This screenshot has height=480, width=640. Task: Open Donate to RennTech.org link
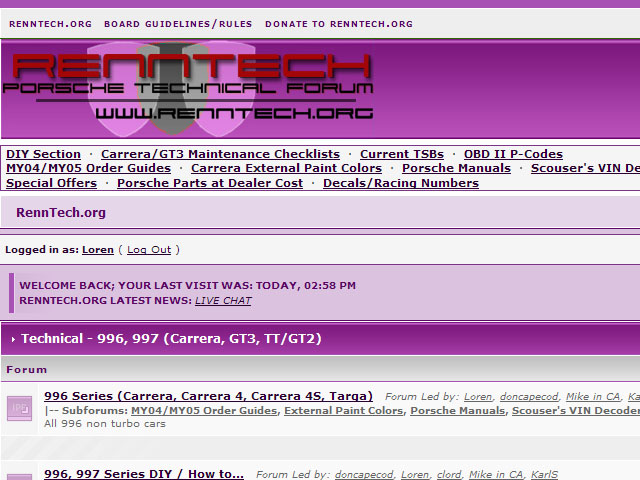tap(339, 24)
